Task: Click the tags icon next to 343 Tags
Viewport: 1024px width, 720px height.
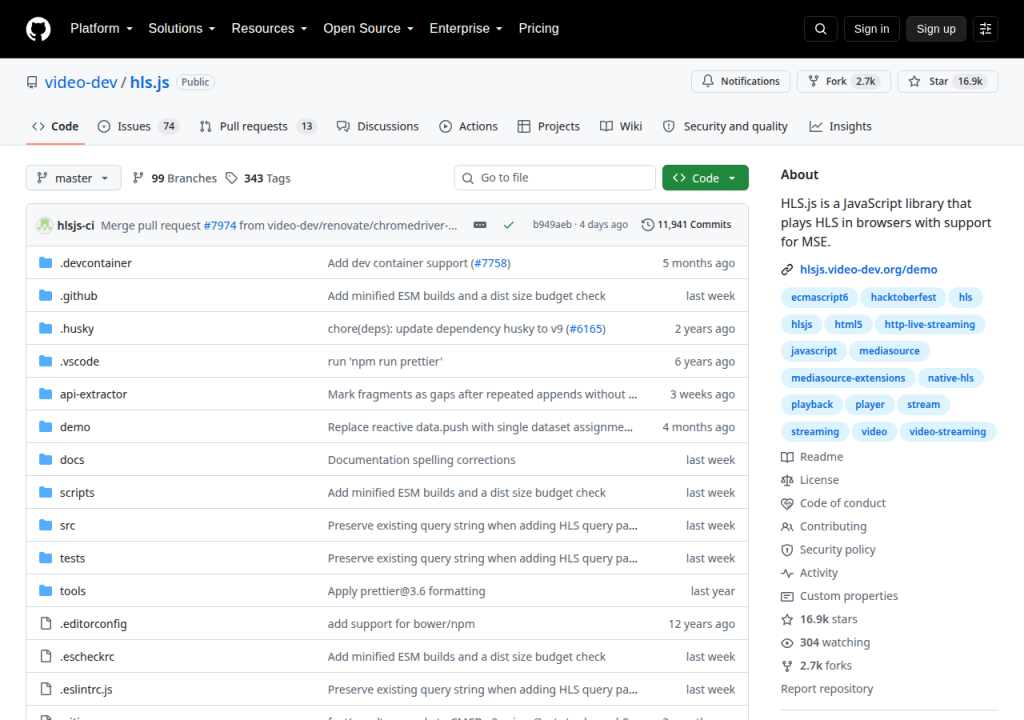Action: tap(231, 178)
